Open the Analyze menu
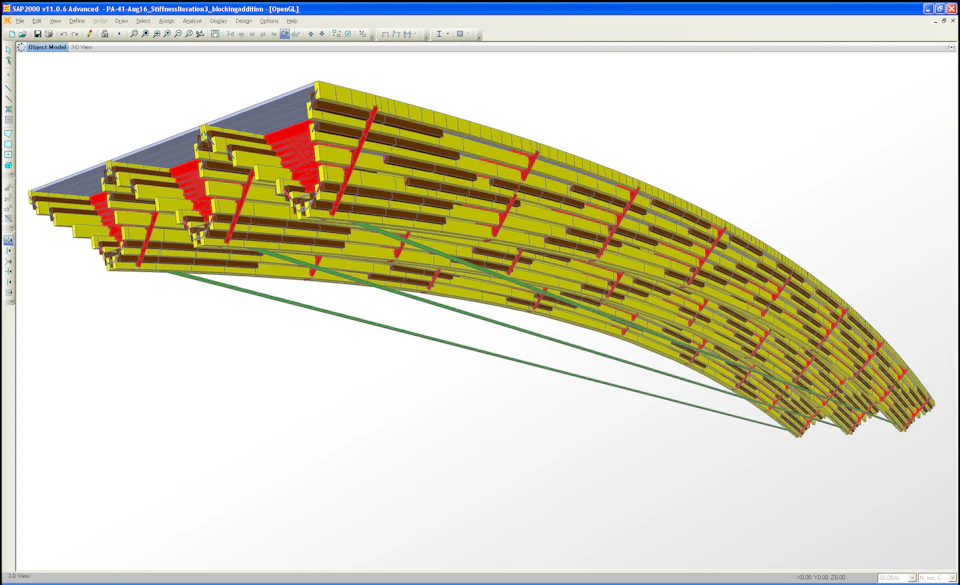 pos(192,21)
